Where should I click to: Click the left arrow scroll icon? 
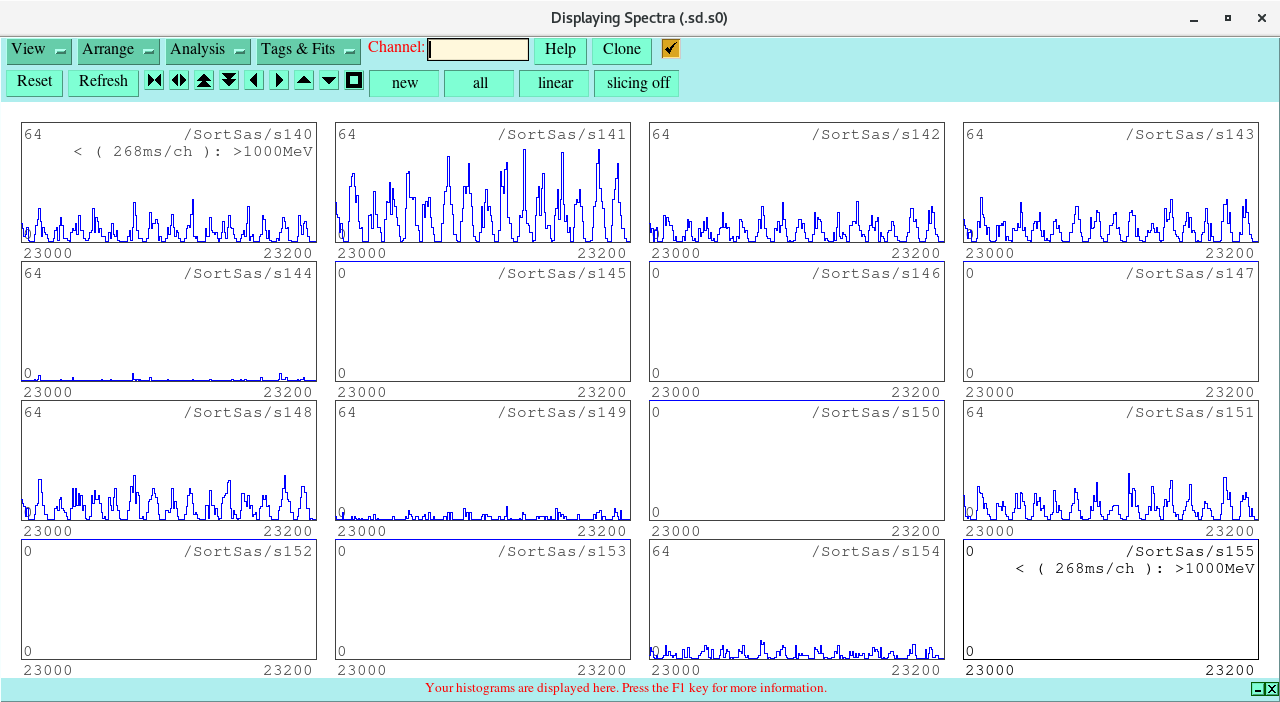[254, 81]
